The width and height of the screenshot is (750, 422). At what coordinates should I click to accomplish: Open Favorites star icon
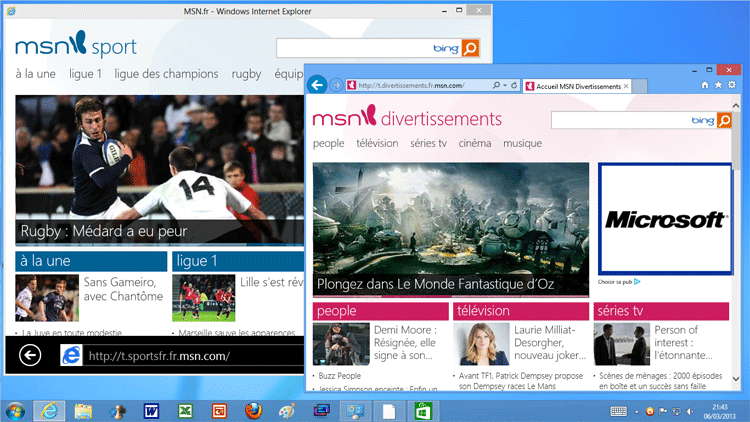point(718,85)
